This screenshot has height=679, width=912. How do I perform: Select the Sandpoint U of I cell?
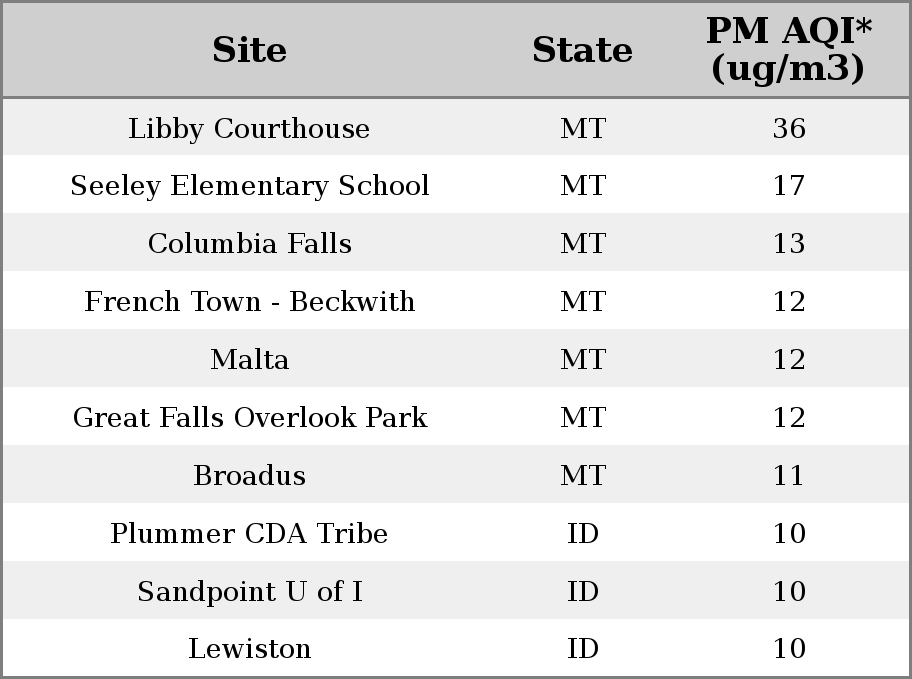[250, 592]
